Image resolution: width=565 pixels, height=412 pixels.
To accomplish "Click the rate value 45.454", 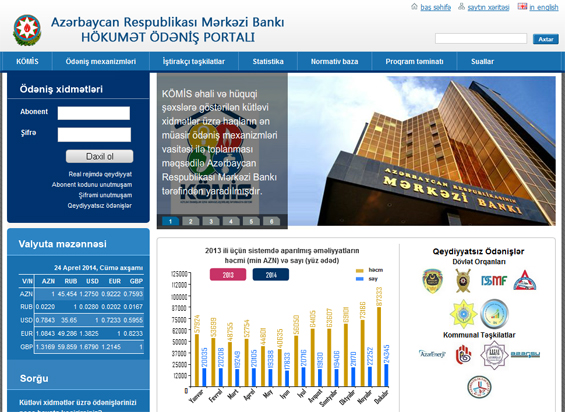I will [67, 294].
